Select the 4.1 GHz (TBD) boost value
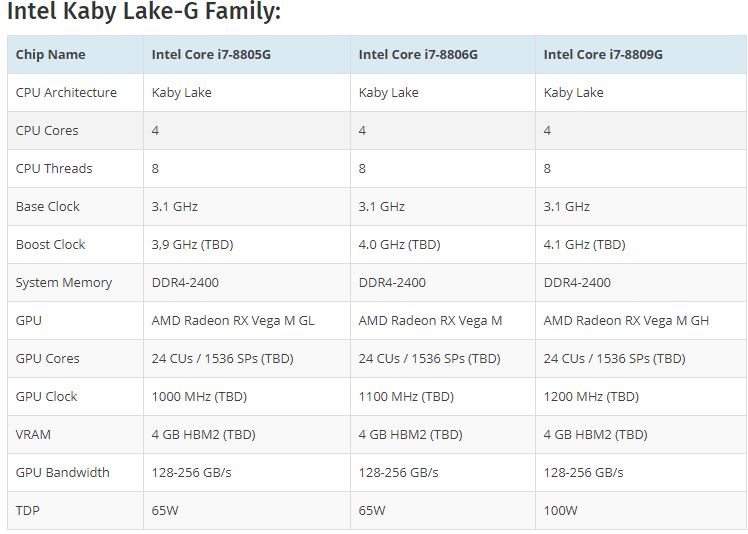 point(584,244)
